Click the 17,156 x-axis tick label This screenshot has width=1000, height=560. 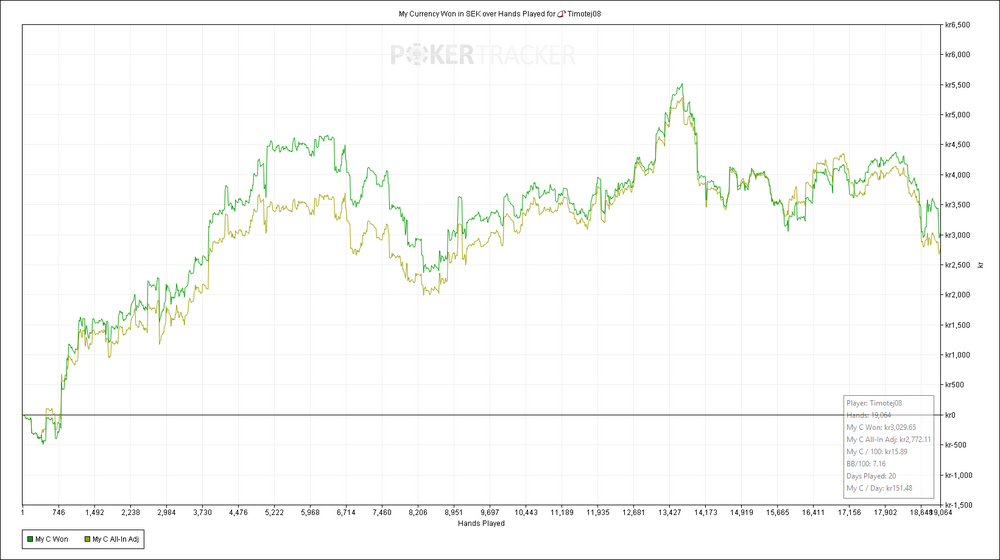[849, 512]
